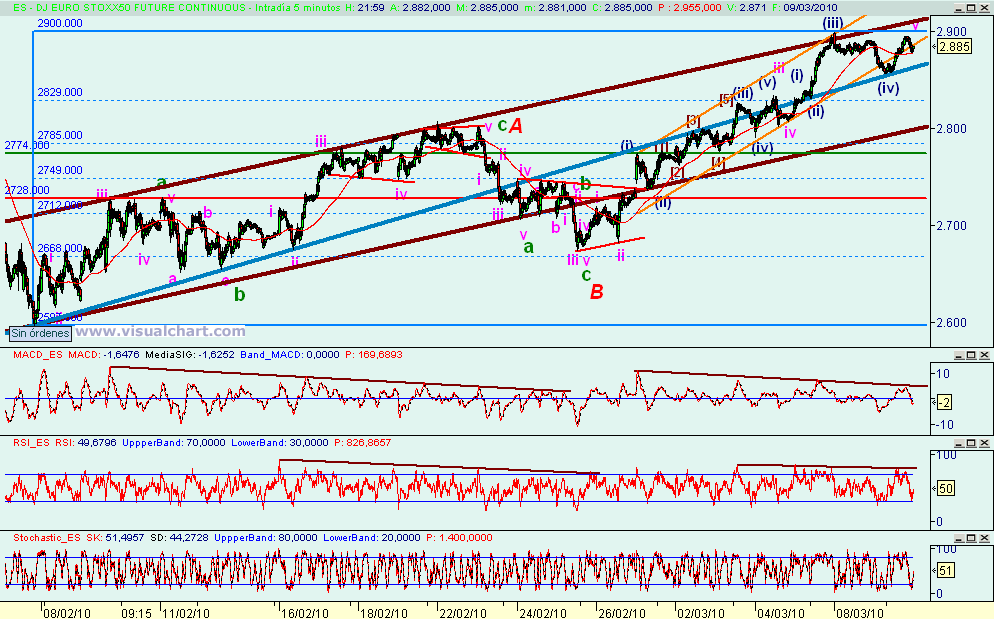Maximize the MACD_ES indicator panel
994x619 pixels.
coord(970,356)
